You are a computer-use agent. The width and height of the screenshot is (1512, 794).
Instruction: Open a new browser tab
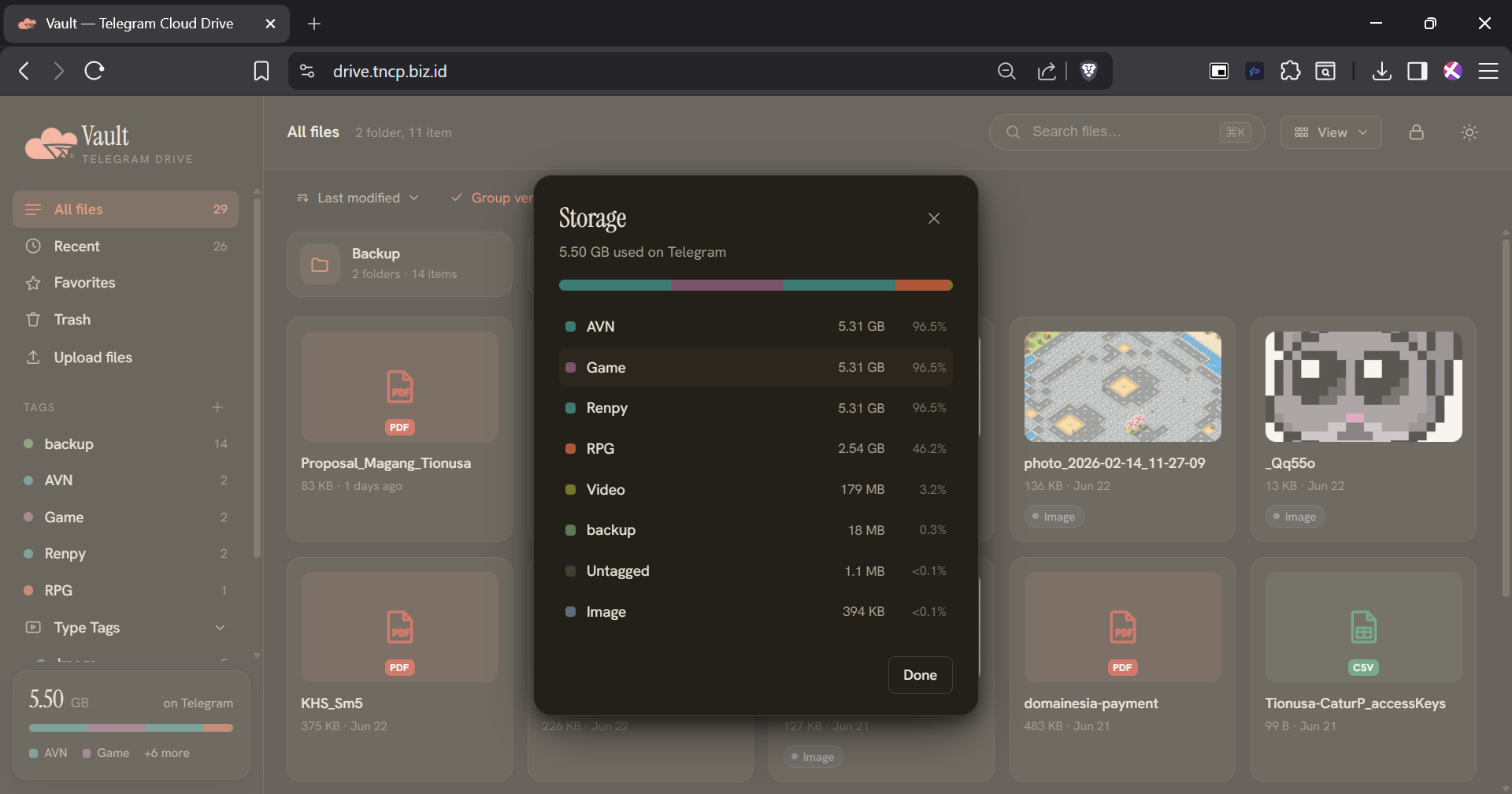pyautogui.click(x=314, y=24)
